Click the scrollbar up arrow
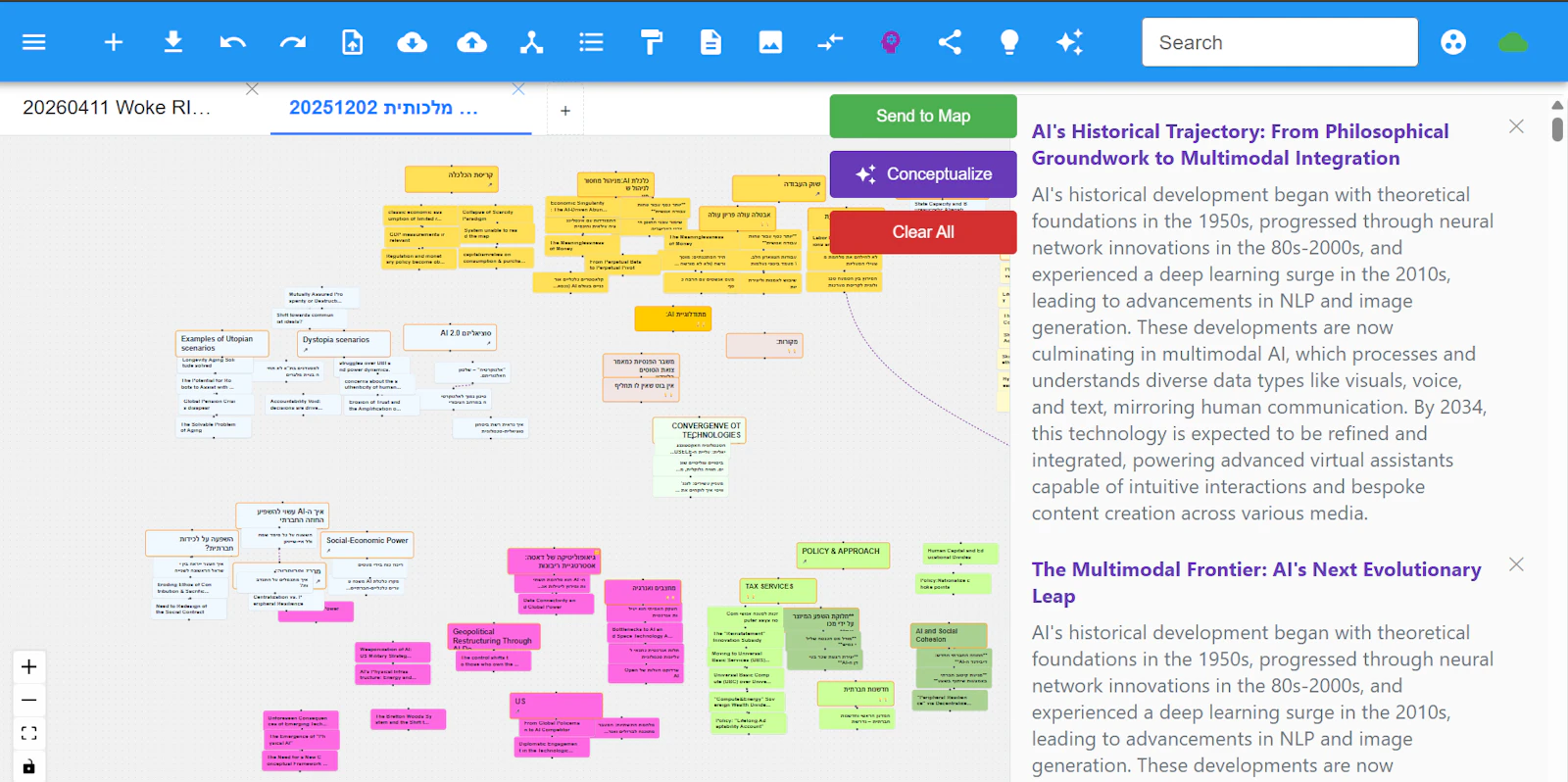The width and height of the screenshot is (1568, 782). tap(1557, 105)
